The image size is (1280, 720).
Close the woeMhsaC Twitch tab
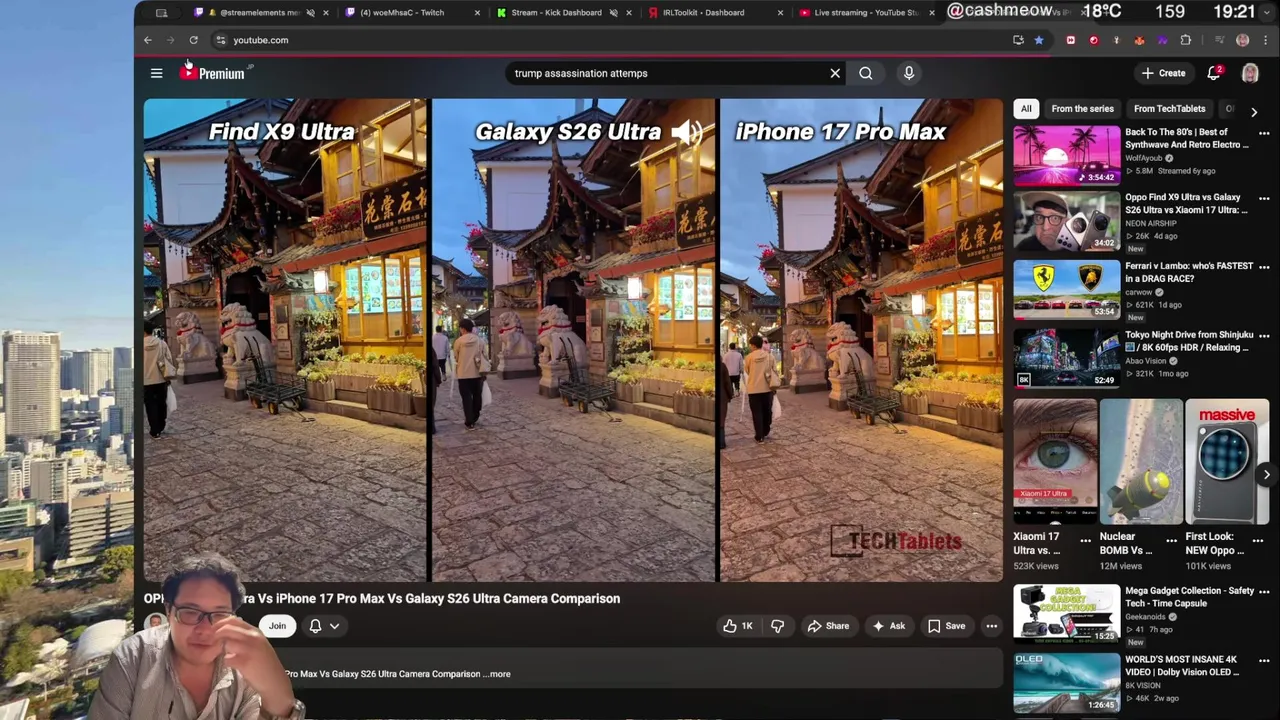click(x=477, y=13)
